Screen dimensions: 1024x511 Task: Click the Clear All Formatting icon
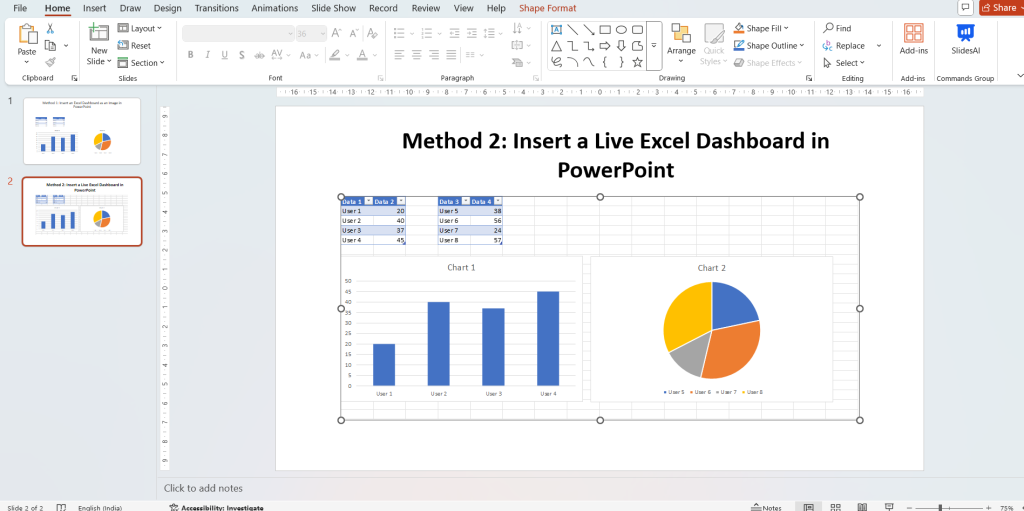click(372, 33)
